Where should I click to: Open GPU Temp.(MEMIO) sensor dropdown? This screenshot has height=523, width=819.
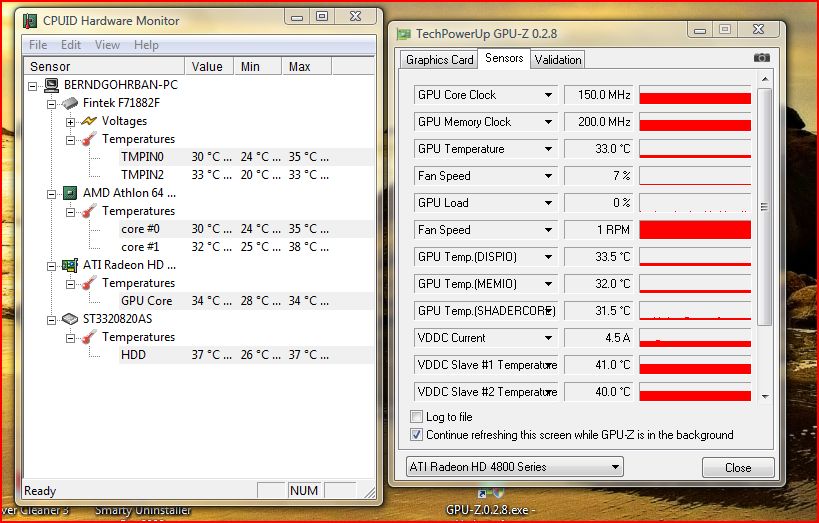coord(548,284)
